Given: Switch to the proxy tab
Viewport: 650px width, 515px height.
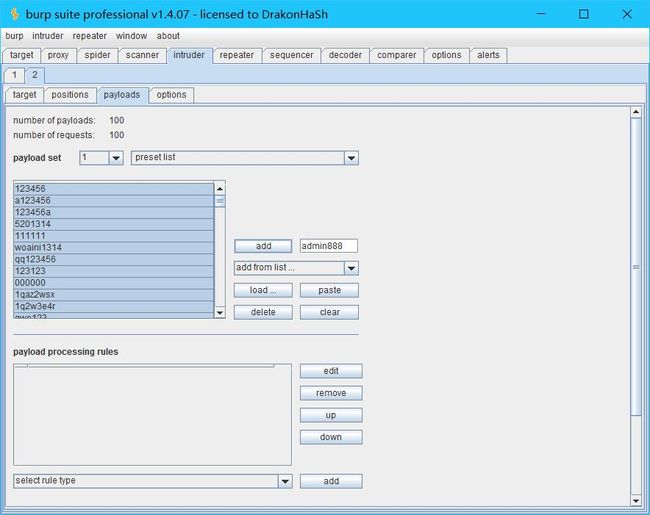Looking at the screenshot, I should point(58,55).
